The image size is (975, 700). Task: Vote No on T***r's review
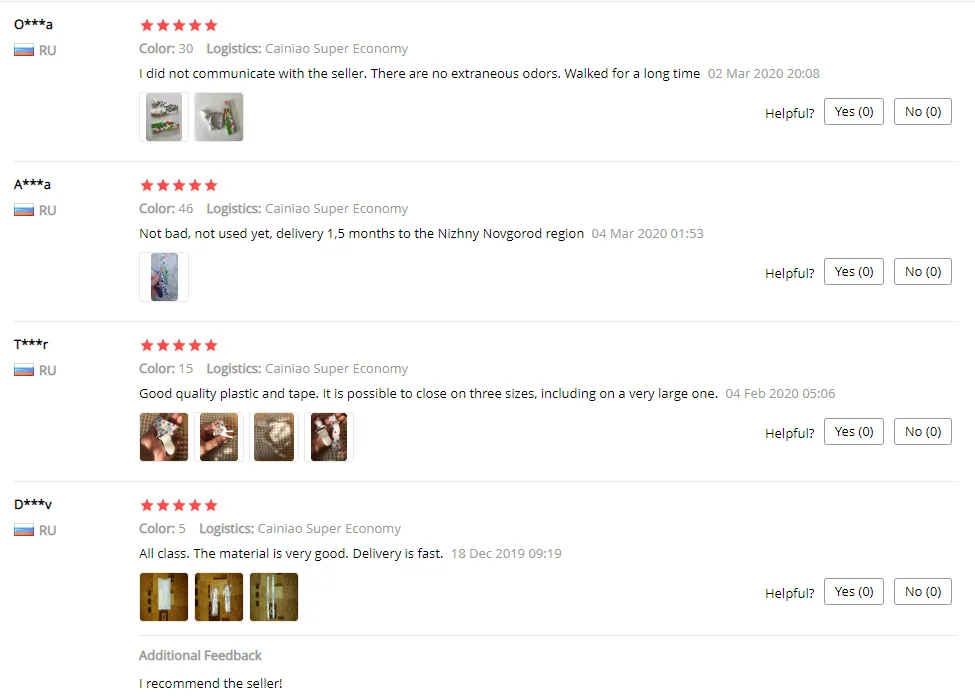tap(923, 431)
